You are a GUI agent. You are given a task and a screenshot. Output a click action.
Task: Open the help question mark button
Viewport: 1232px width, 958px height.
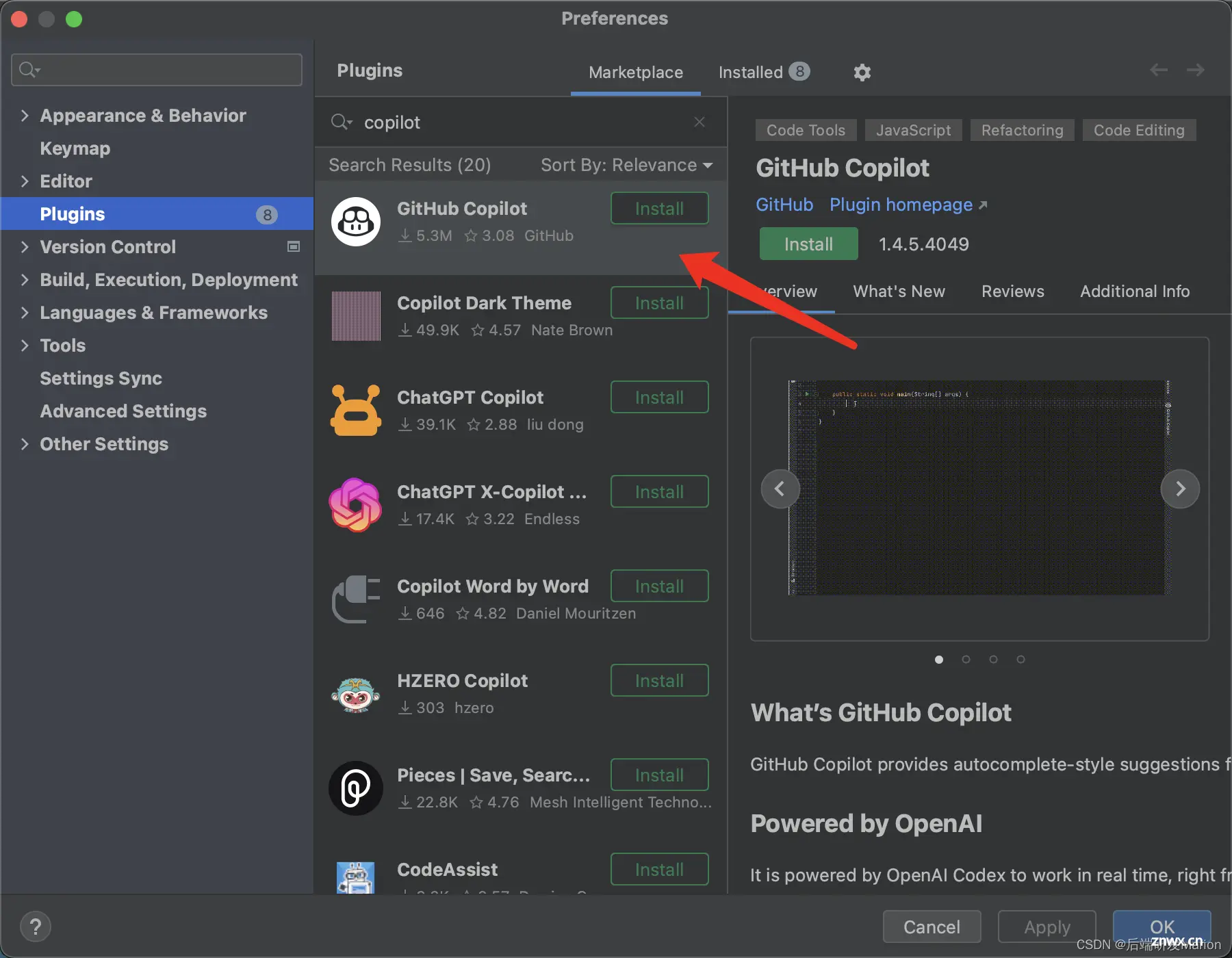click(x=36, y=927)
